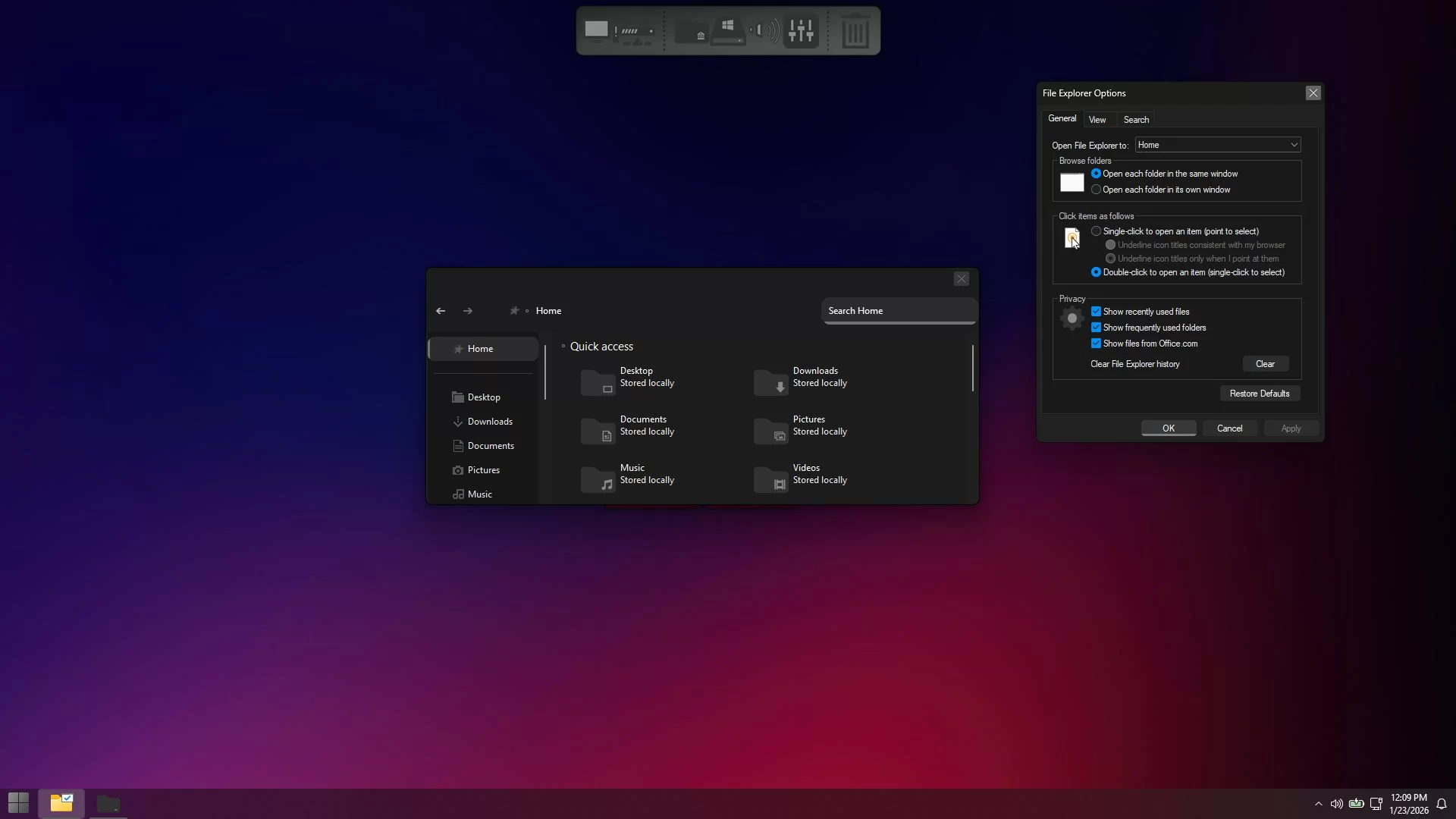Choose Open each folder in its own window
1456x819 pixels.
coord(1096,190)
